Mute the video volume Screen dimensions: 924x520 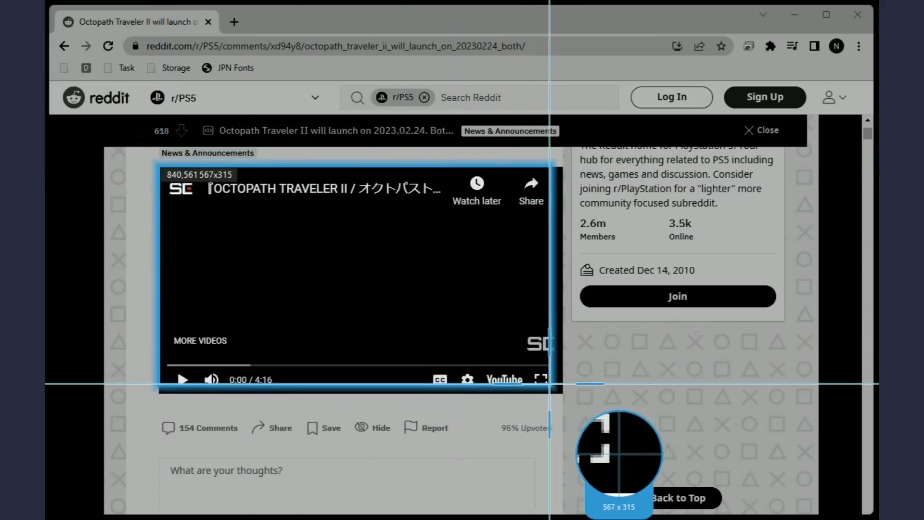(x=211, y=380)
